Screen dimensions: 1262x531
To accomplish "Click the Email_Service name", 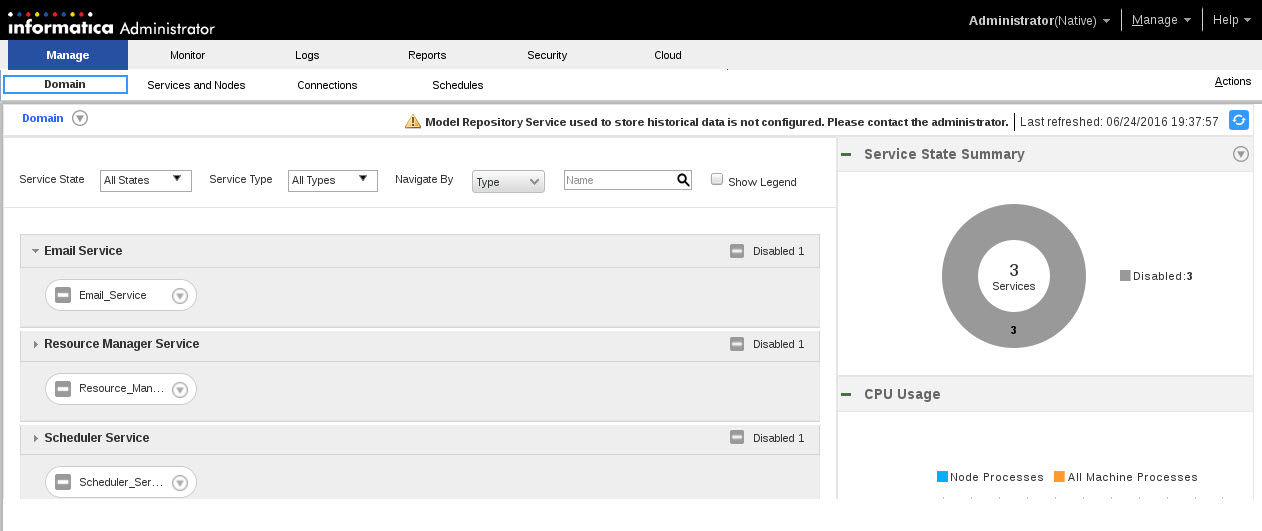I will [112, 295].
